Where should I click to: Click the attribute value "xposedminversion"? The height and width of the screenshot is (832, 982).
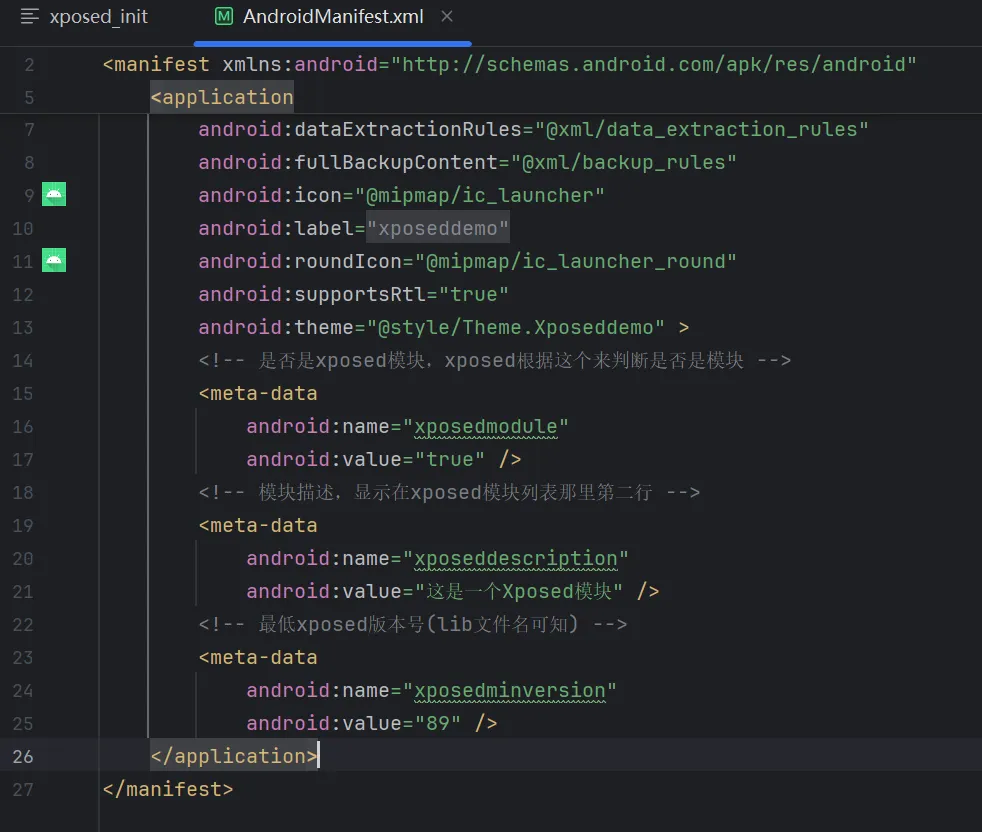[510, 690]
